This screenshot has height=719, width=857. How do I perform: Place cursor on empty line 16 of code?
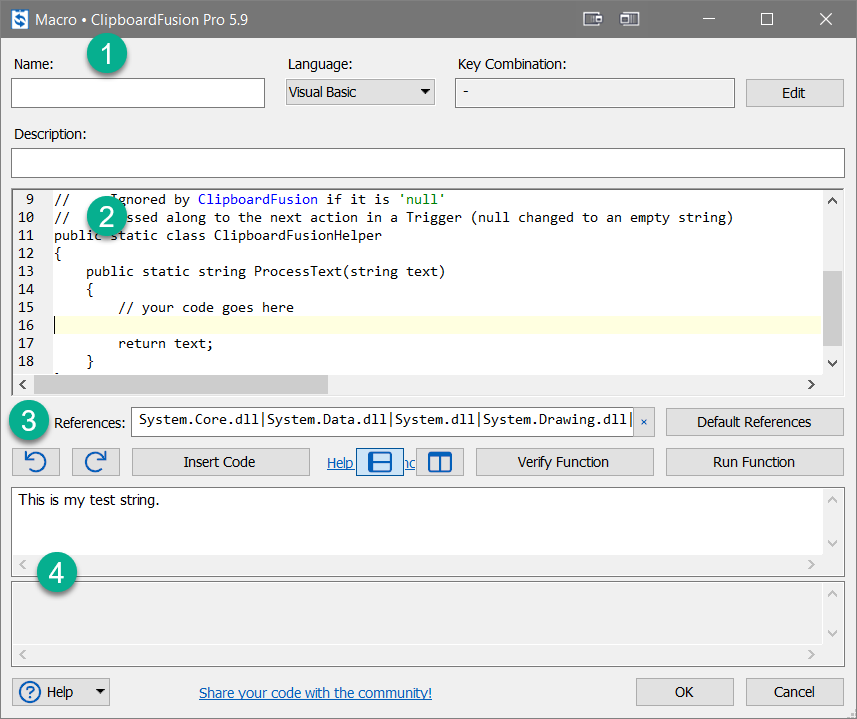(x=437, y=325)
